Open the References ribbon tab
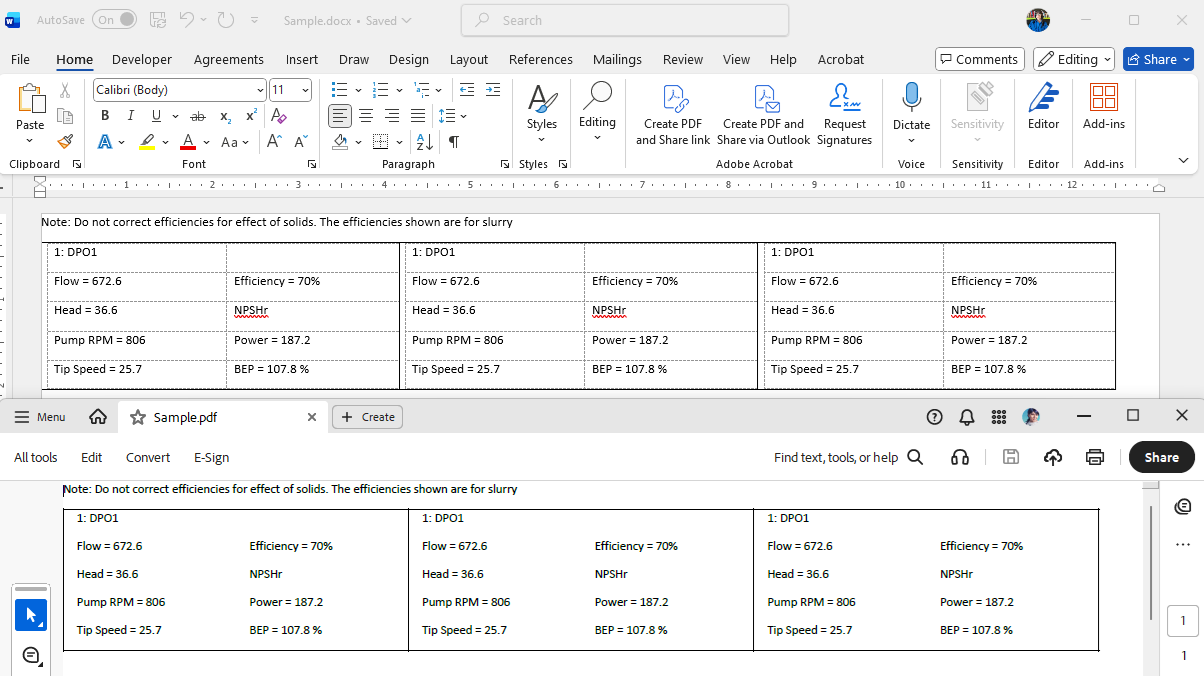The width and height of the screenshot is (1204, 676). pyautogui.click(x=540, y=60)
